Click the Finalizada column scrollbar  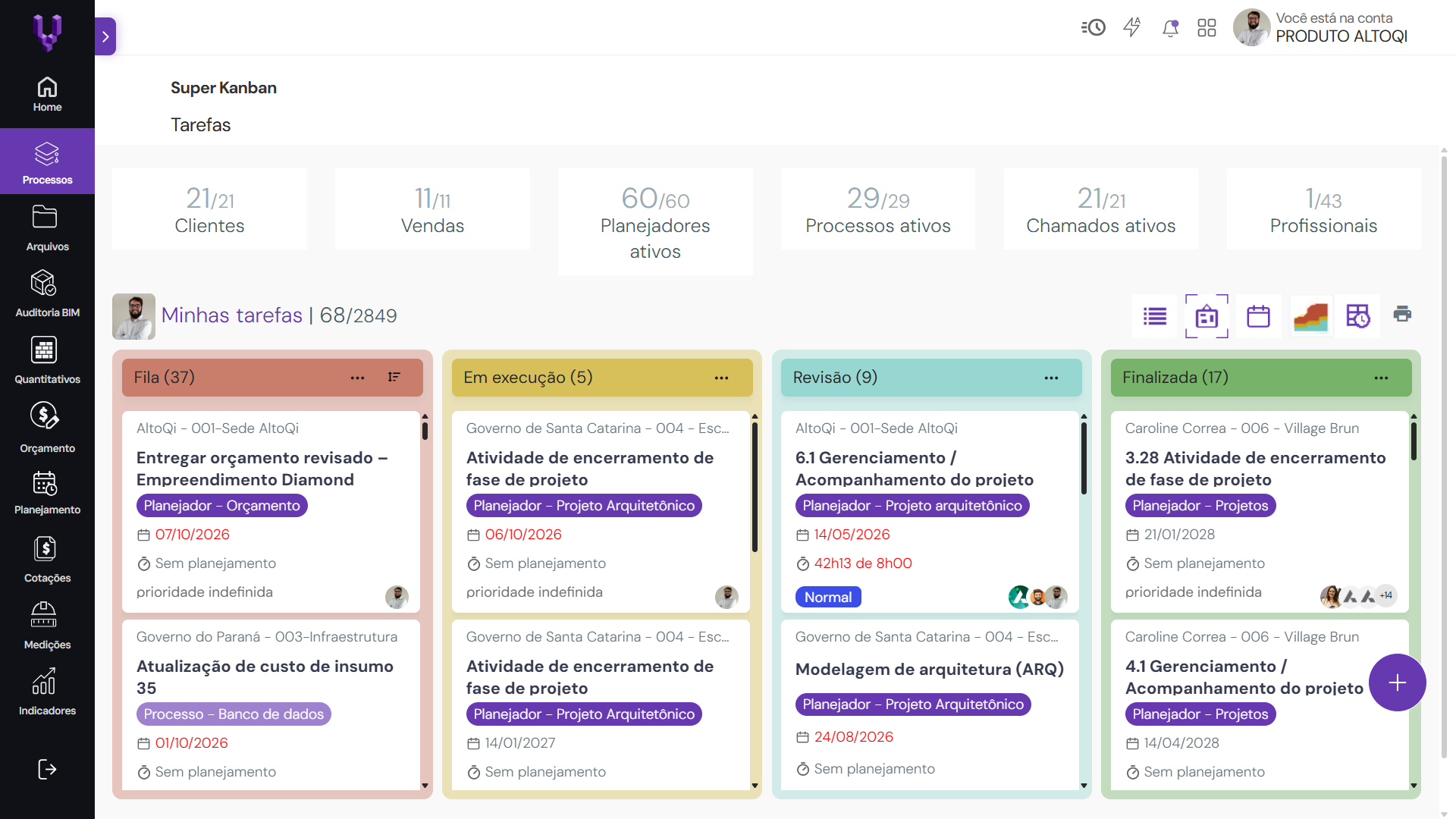pos(1414,441)
